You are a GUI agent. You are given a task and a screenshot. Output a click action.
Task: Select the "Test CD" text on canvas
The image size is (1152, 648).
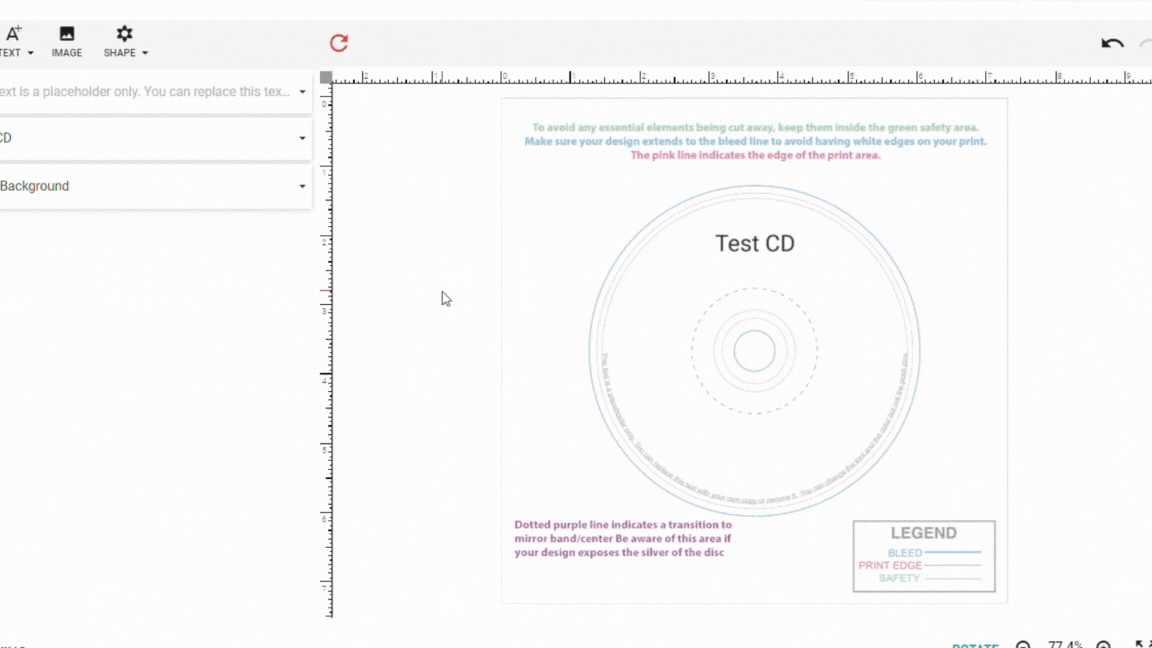(754, 243)
